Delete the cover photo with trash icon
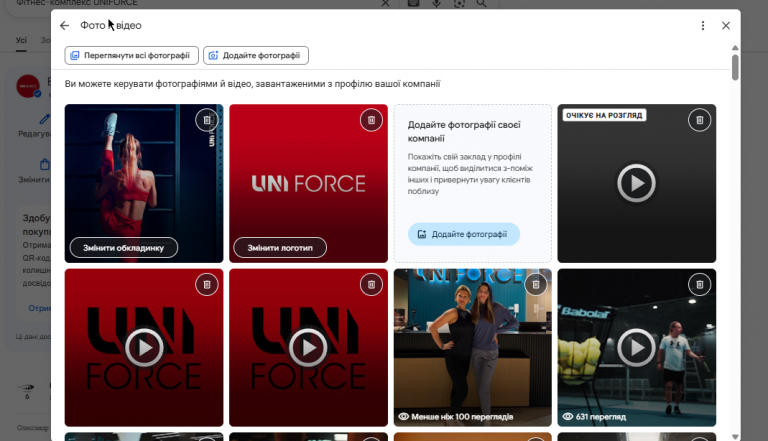This screenshot has height=441, width=768. click(207, 120)
